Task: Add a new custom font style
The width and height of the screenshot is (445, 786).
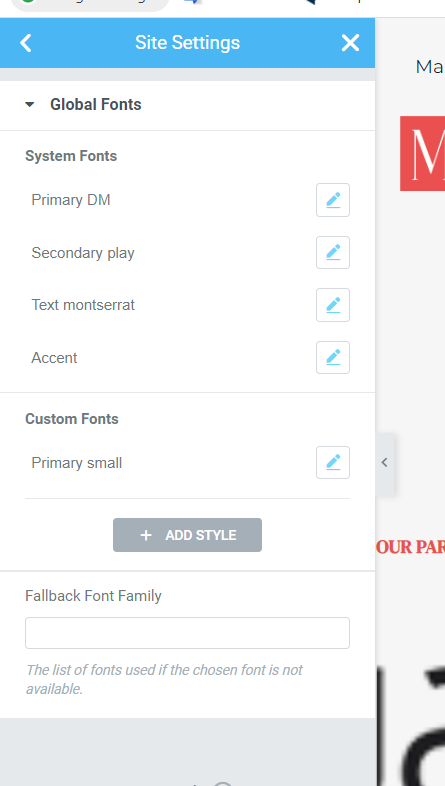Action: 187,535
